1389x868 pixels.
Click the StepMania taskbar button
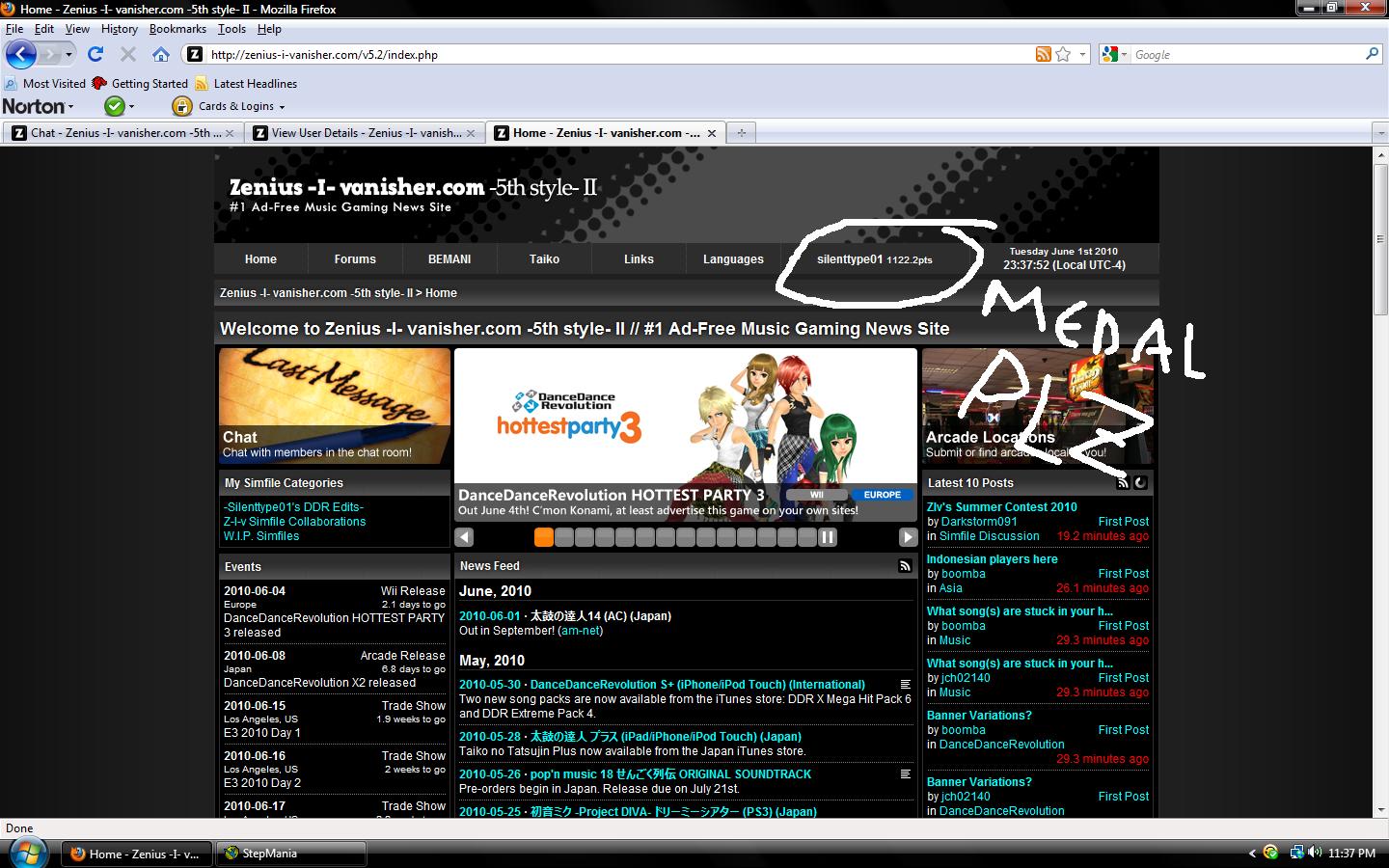pos(292,854)
